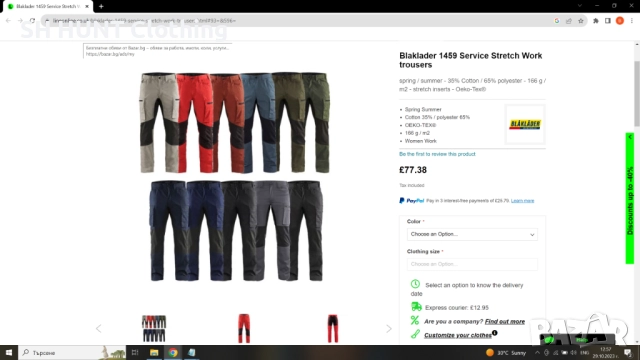Show hidden system tray icons chevron
Image resolution: width=640 pixels, height=360 pixels.
point(537,353)
